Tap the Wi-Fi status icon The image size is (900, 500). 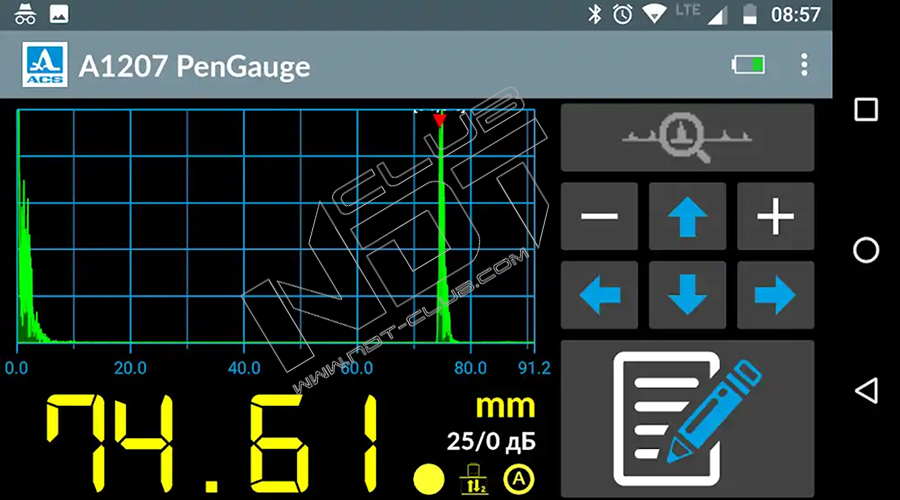pyautogui.click(x=654, y=14)
